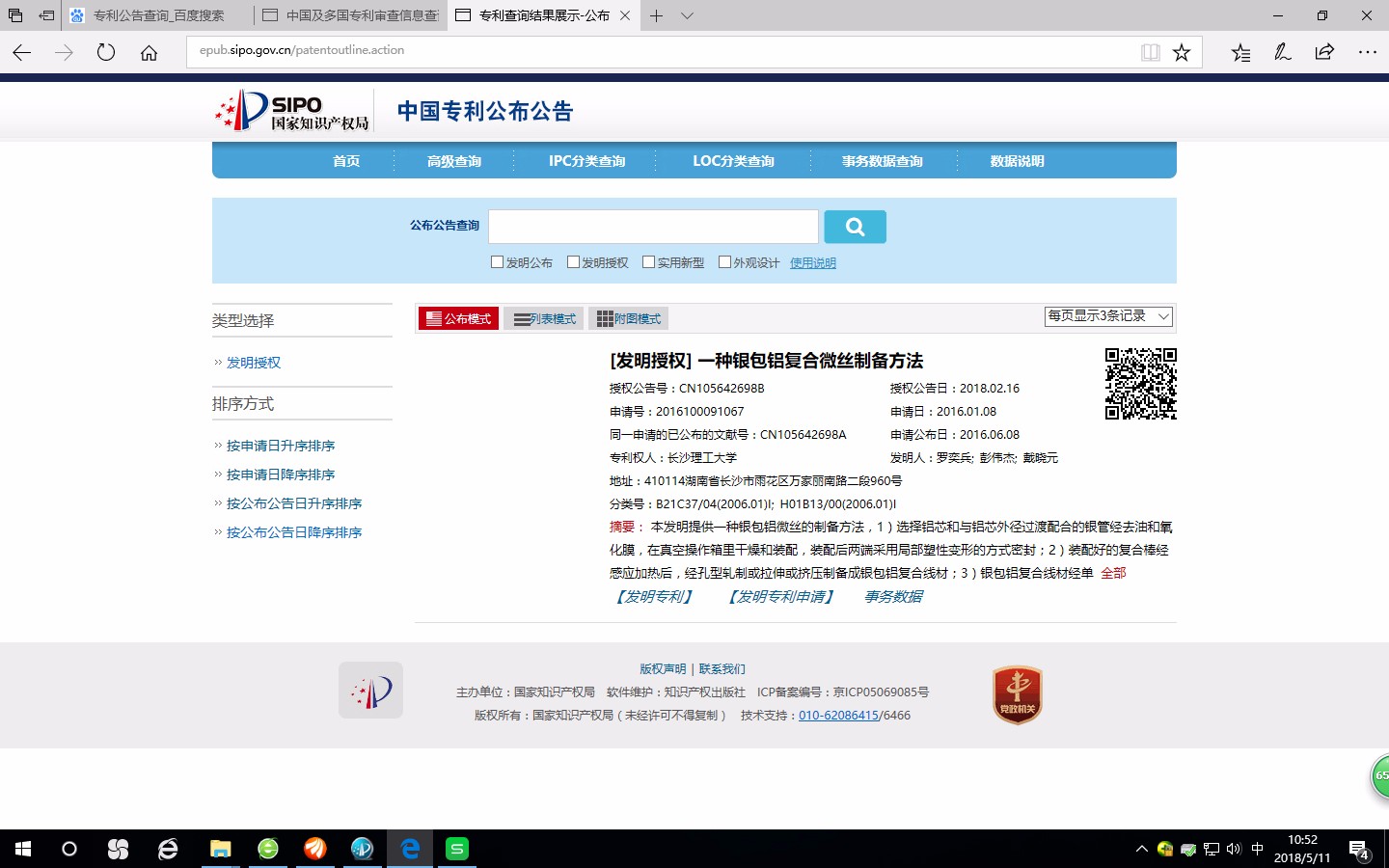Click the SIPO logo in header

pyautogui.click(x=292, y=112)
